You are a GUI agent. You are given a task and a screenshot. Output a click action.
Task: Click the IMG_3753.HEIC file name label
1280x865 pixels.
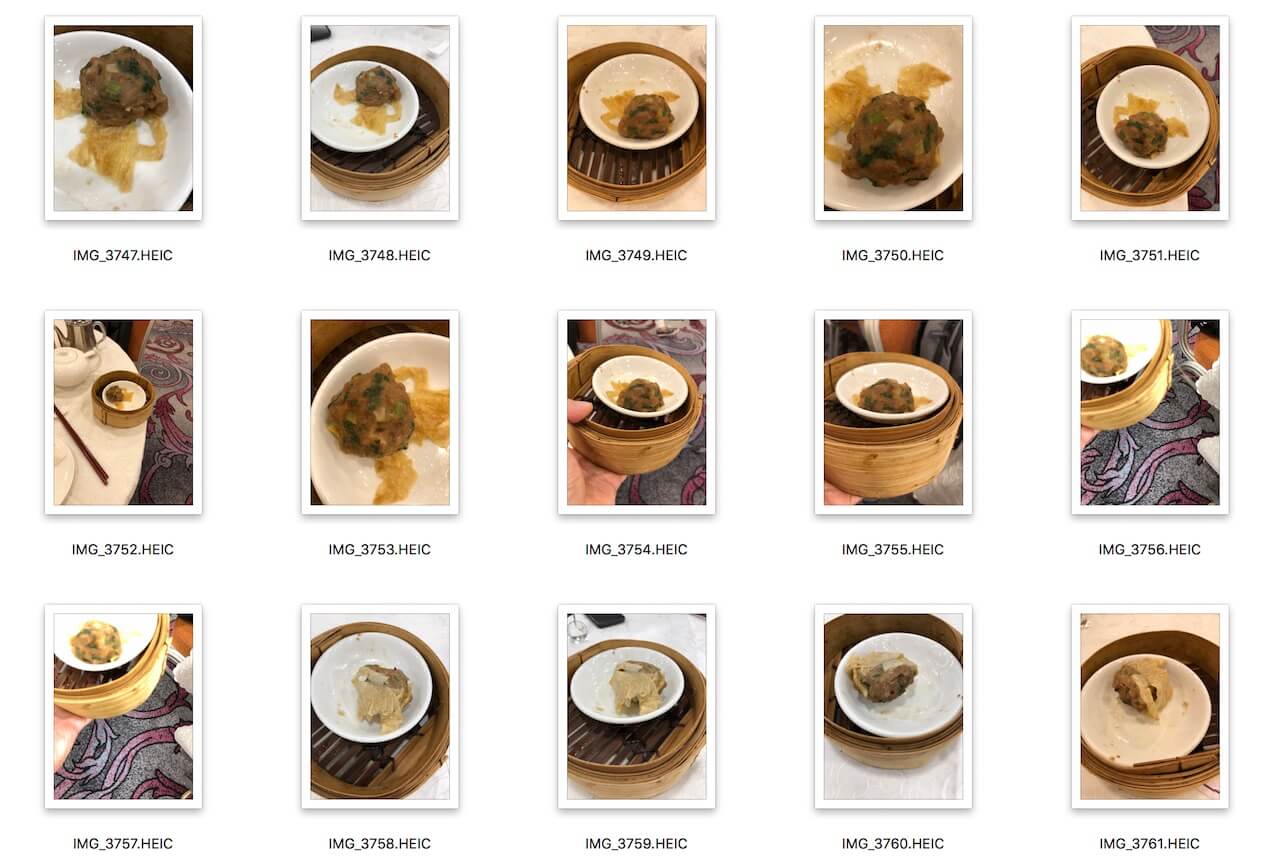(380, 549)
